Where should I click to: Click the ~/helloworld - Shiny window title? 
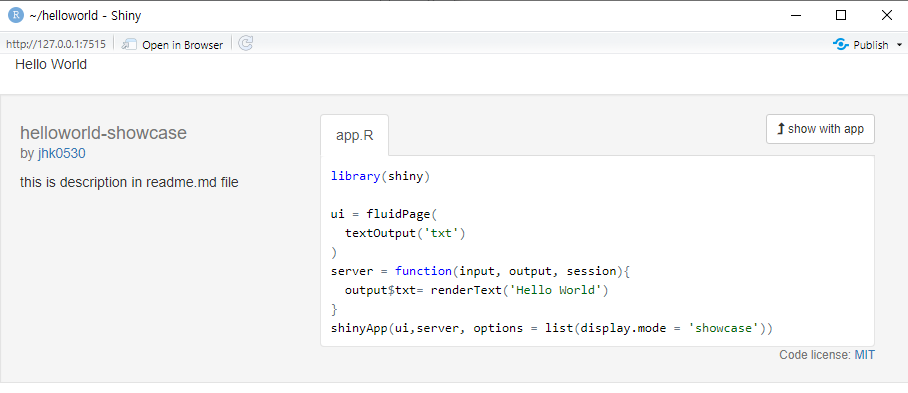85,16
